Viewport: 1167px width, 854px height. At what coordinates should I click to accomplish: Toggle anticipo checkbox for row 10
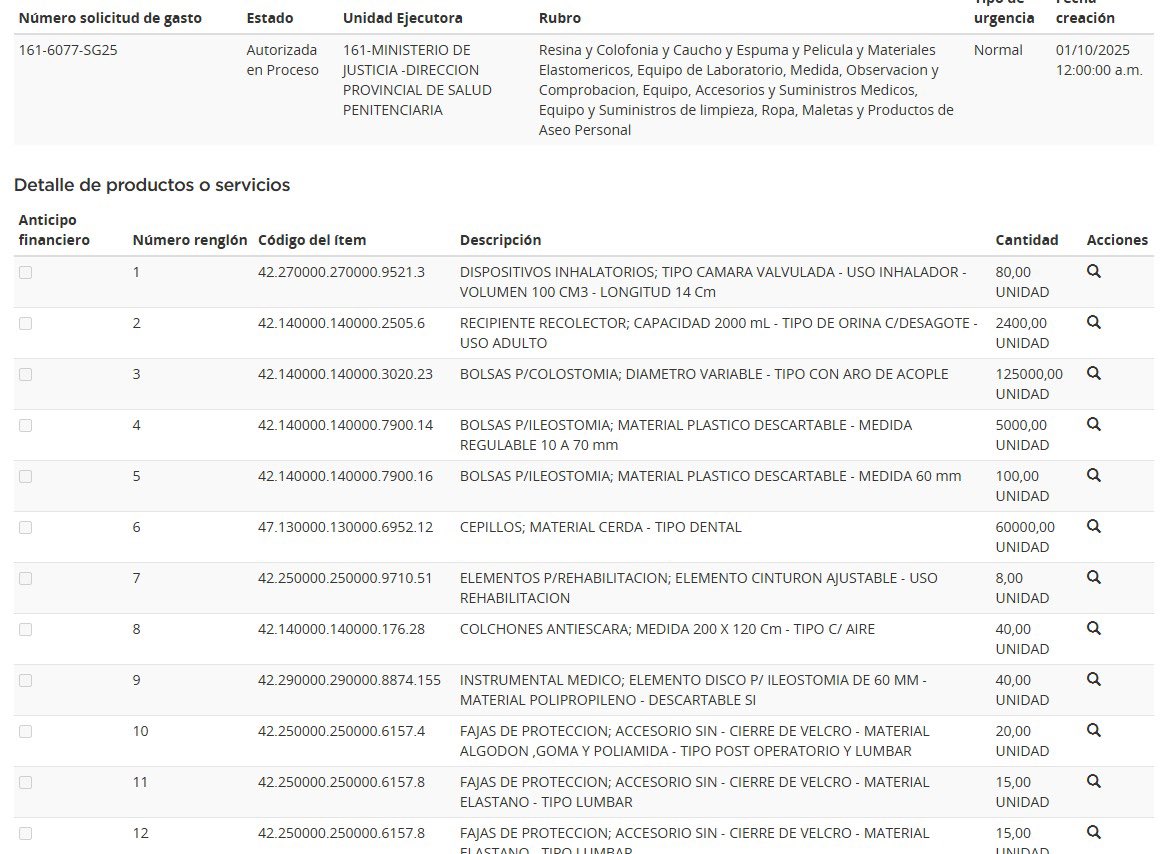[x=25, y=732]
